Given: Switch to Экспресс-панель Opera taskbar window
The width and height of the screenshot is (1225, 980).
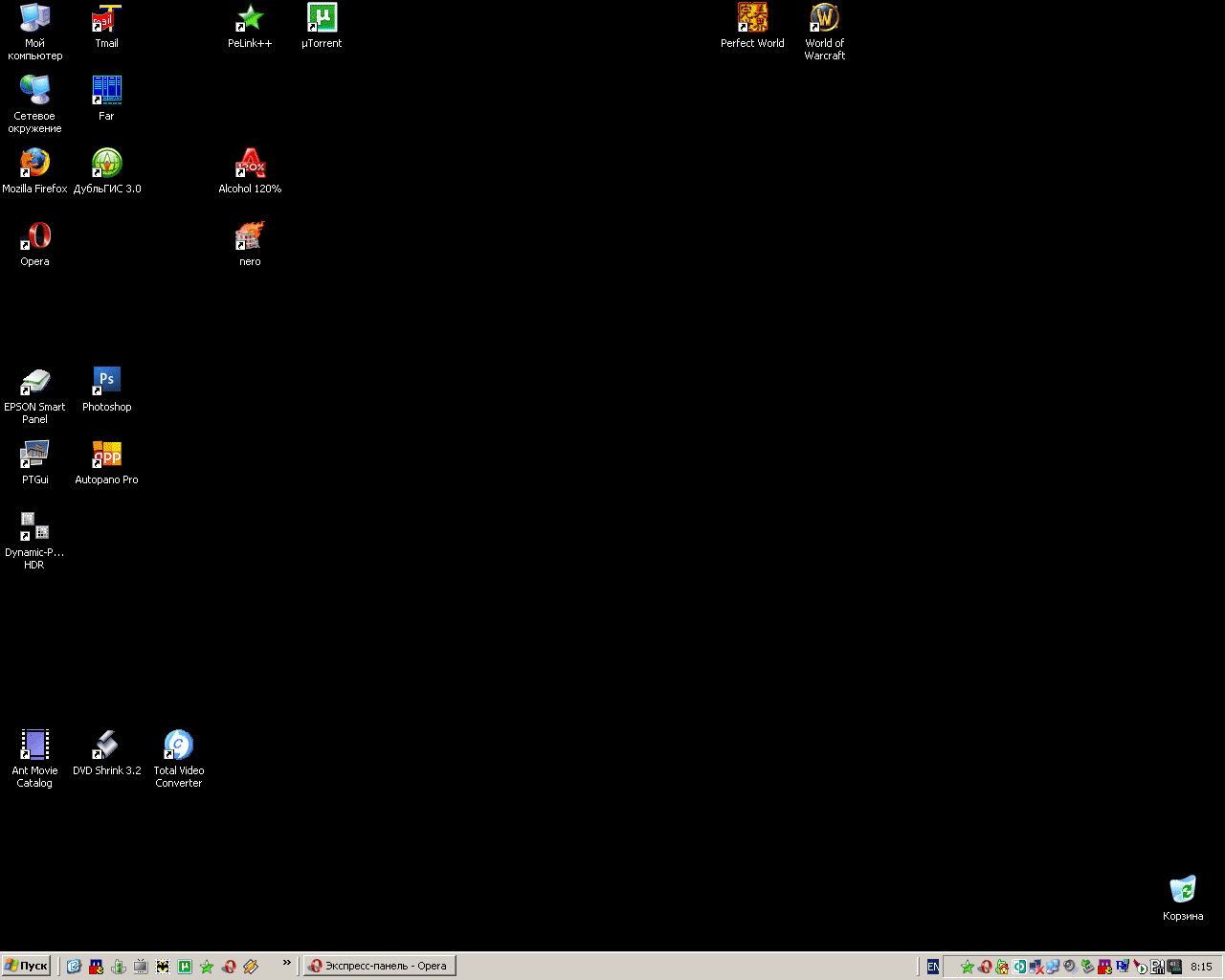Looking at the screenshot, I should 380,967.
